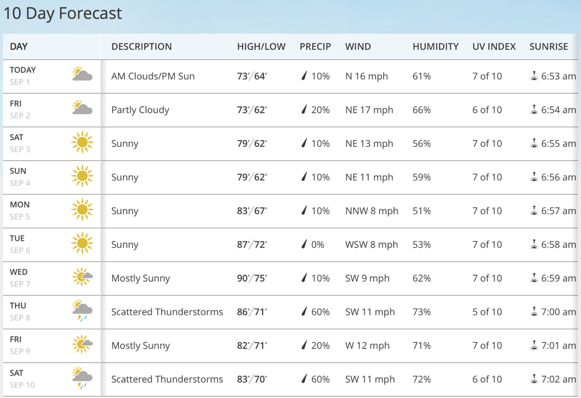Click the raindrop icon beside 60% on Sep 8

point(304,312)
